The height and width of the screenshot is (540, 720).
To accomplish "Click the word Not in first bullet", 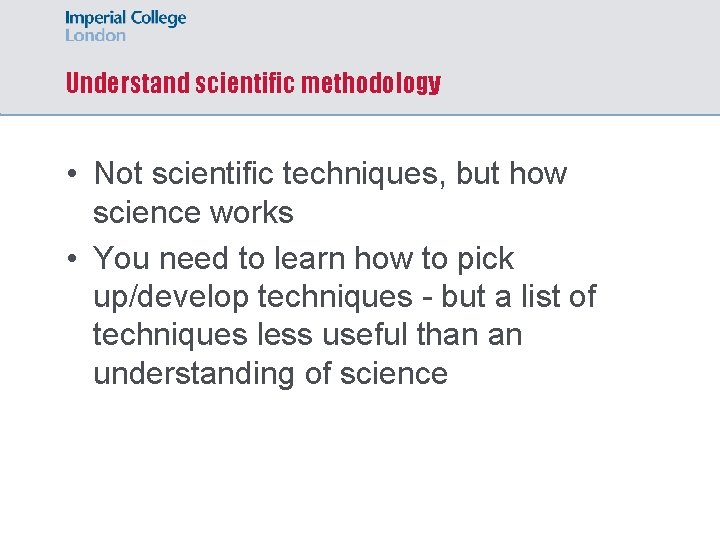I will click(118, 173).
